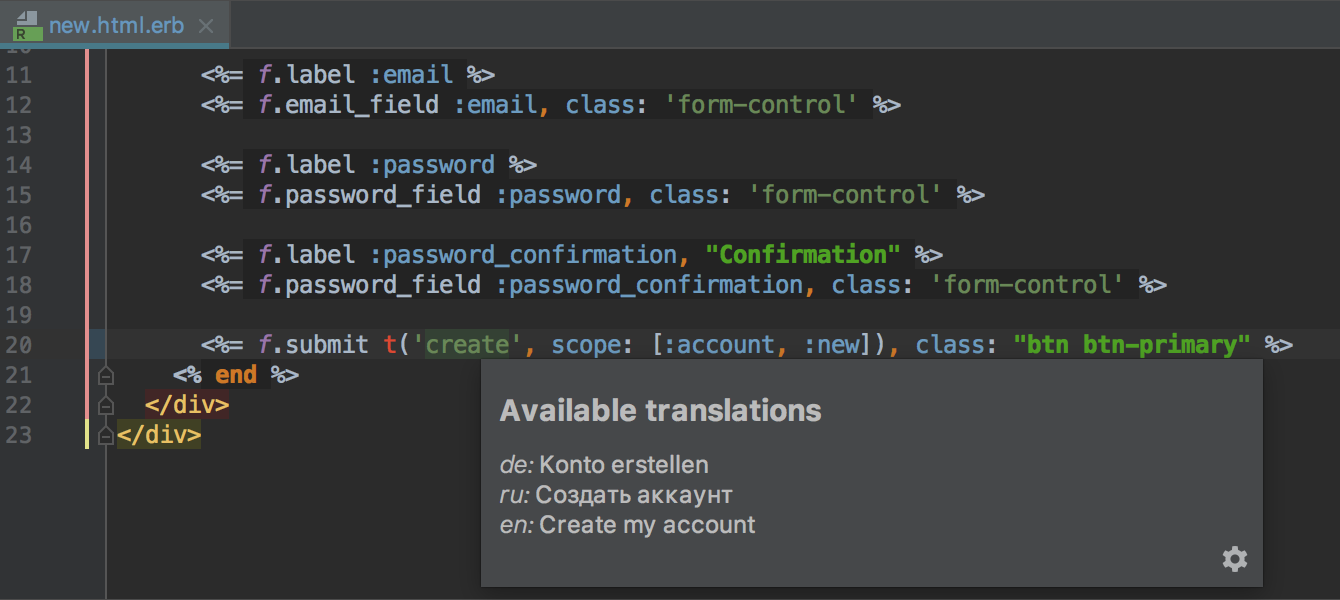Click the Russian translation 'Создать аккаунт'
The width and height of the screenshot is (1340, 600).
[x=634, y=495]
